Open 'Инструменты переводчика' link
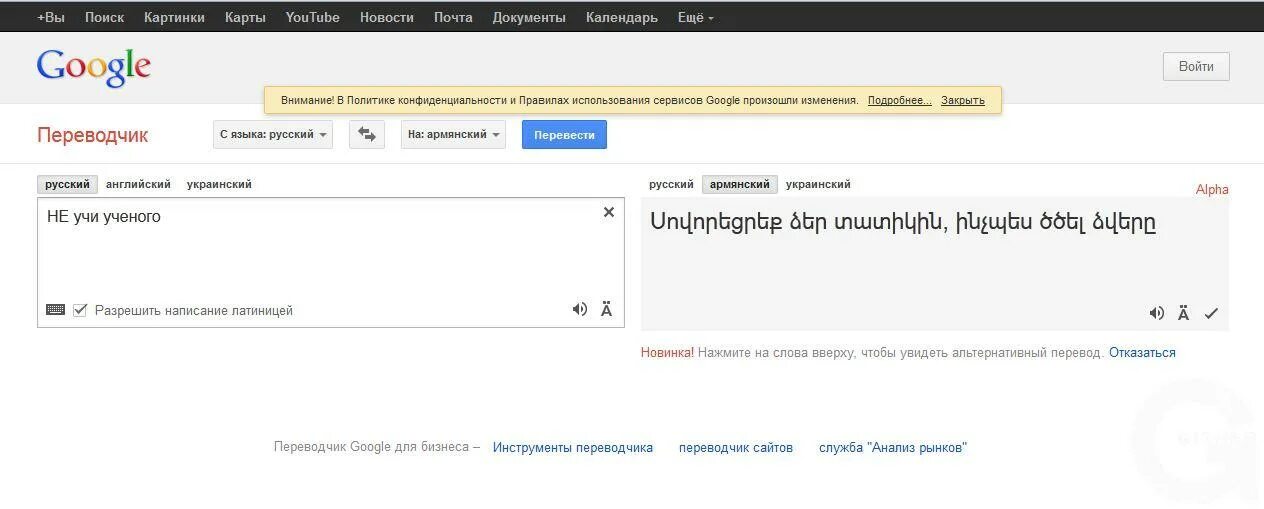The height and width of the screenshot is (509, 1264). click(x=573, y=447)
